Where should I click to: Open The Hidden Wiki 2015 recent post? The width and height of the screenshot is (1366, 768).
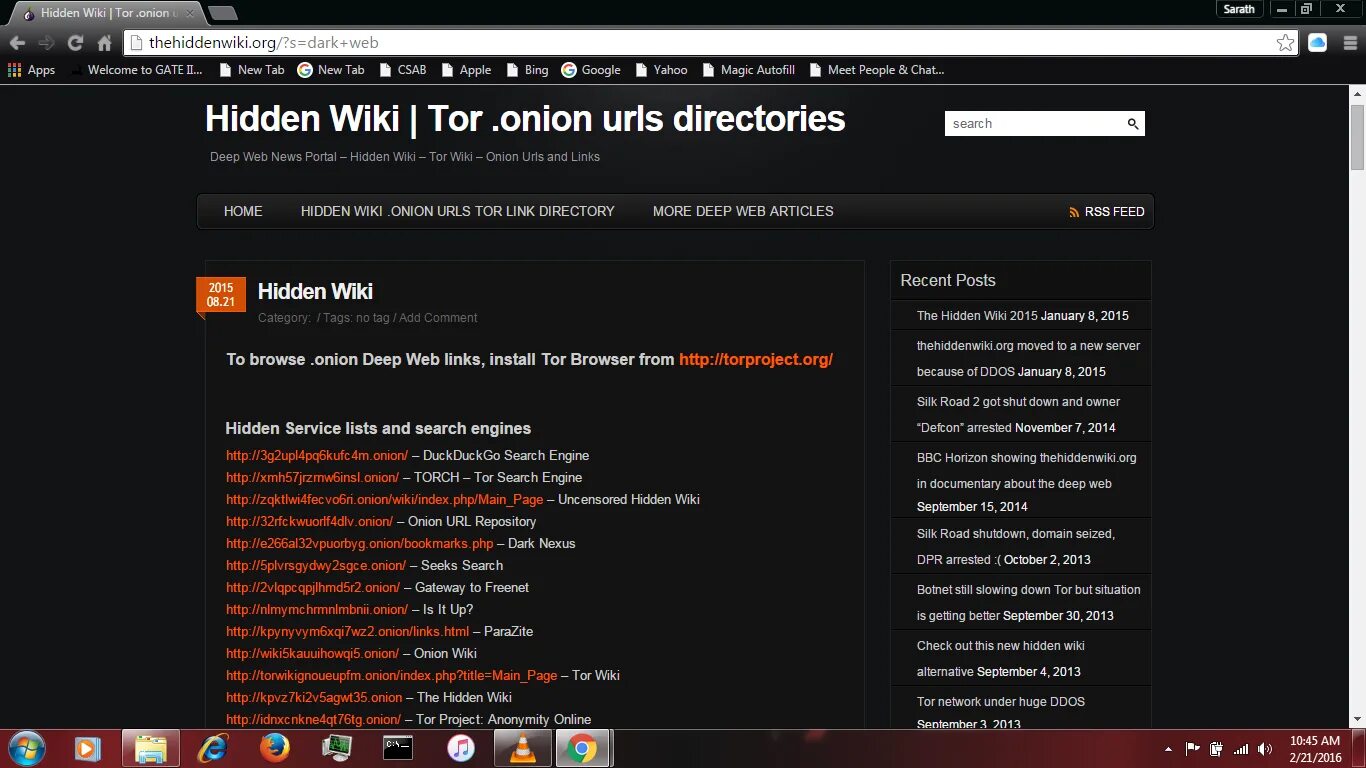(977, 316)
